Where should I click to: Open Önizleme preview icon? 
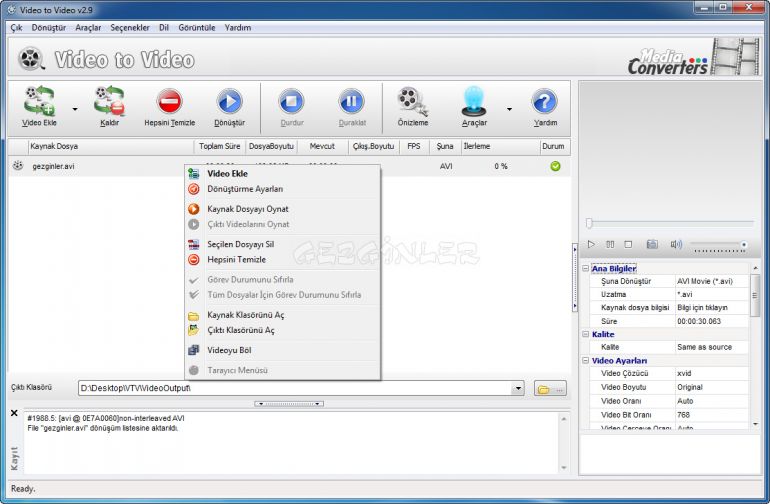pyautogui.click(x=412, y=101)
